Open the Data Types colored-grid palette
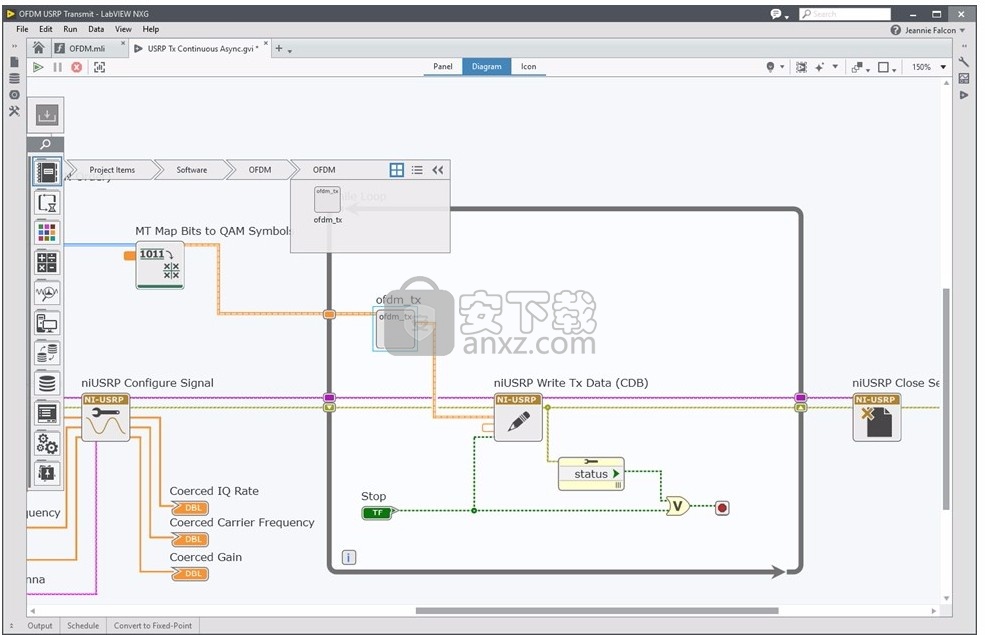This screenshot has height=635, width=985. click(x=47, y=232)
